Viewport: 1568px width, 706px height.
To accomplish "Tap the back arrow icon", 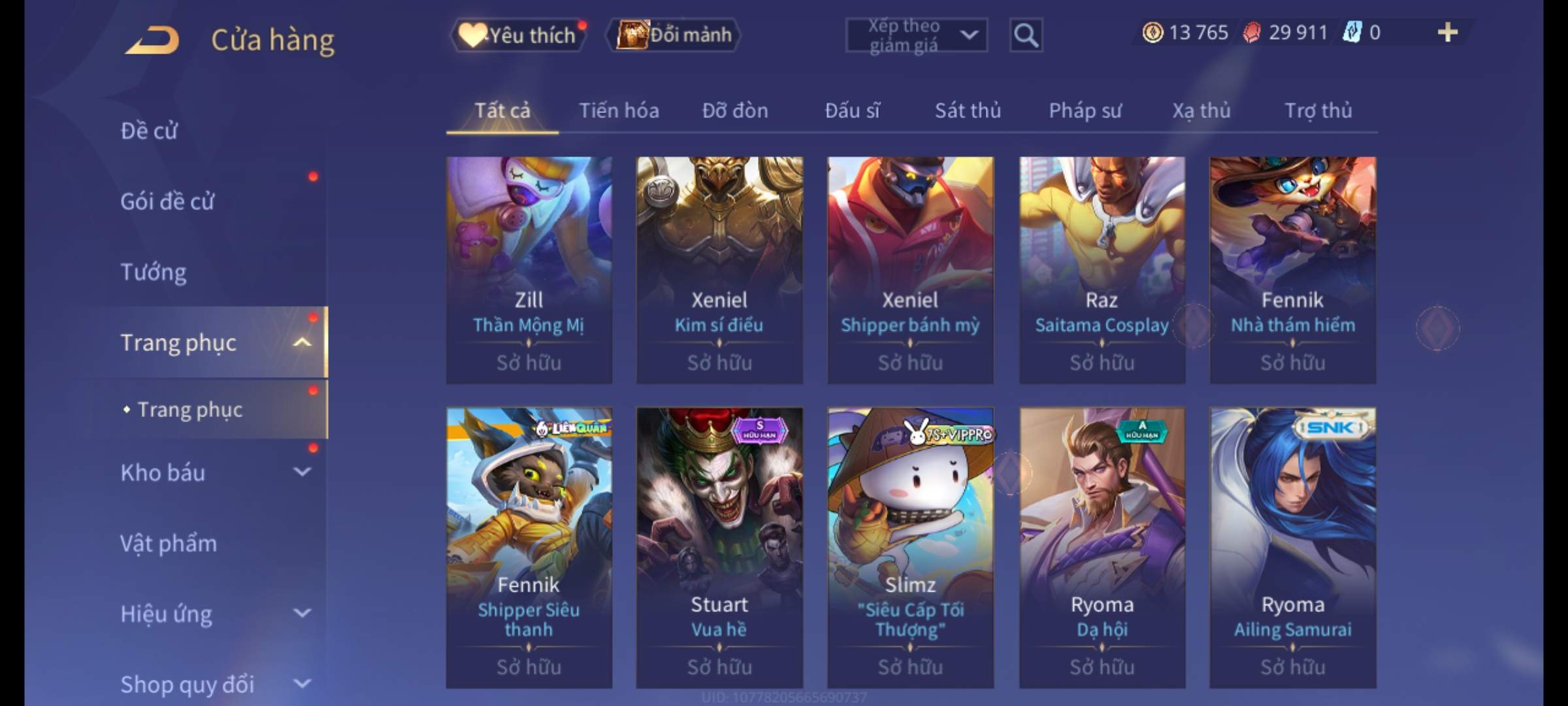I will click(152, 39).
